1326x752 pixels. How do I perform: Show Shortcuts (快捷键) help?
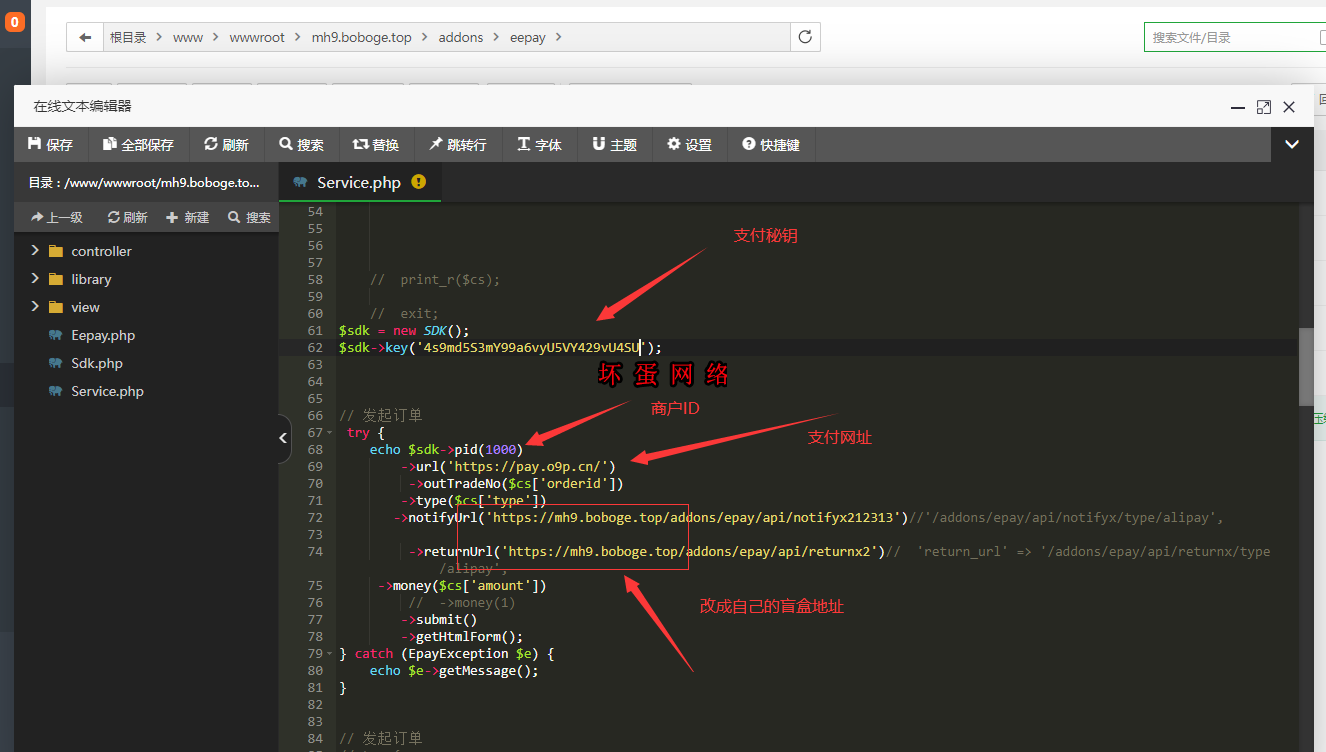[x=771, y=145]
